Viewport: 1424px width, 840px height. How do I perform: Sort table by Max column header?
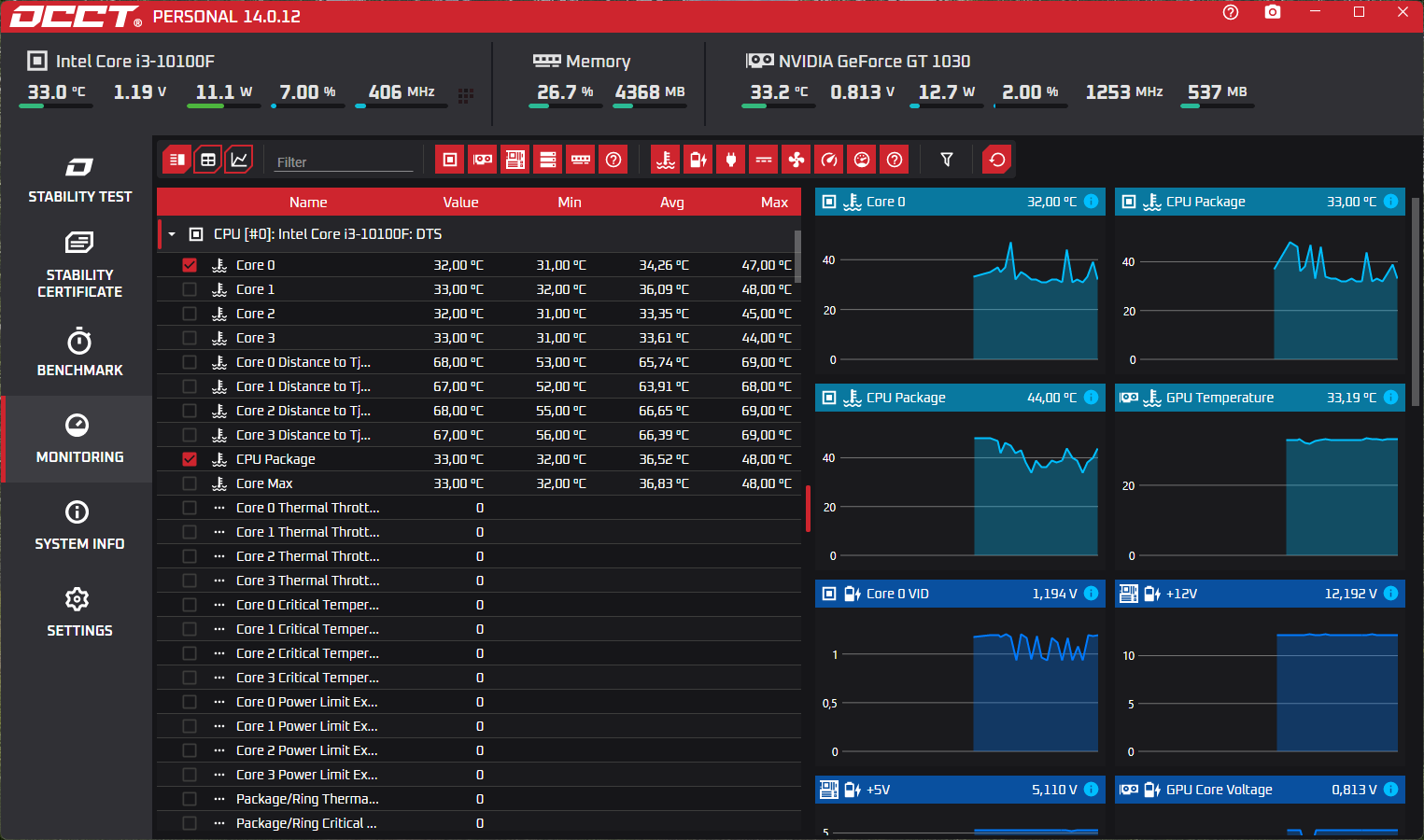(774, 203)
